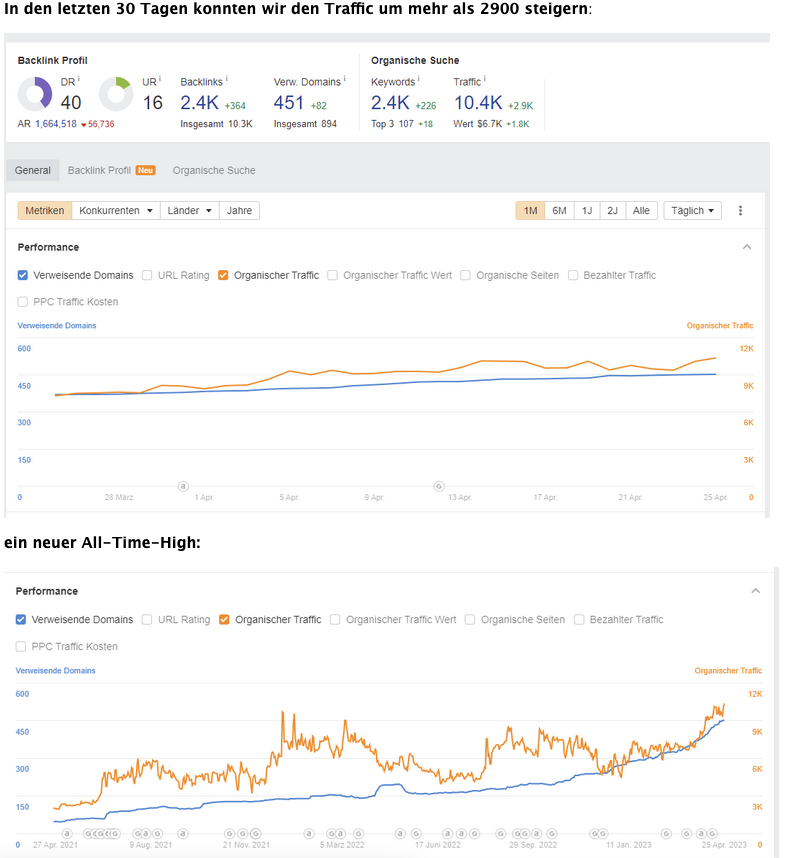Open the three-dot chart options menu
The width and height of the screenshot is (789, 858).
pyautogui.click(x=740, y=211)
